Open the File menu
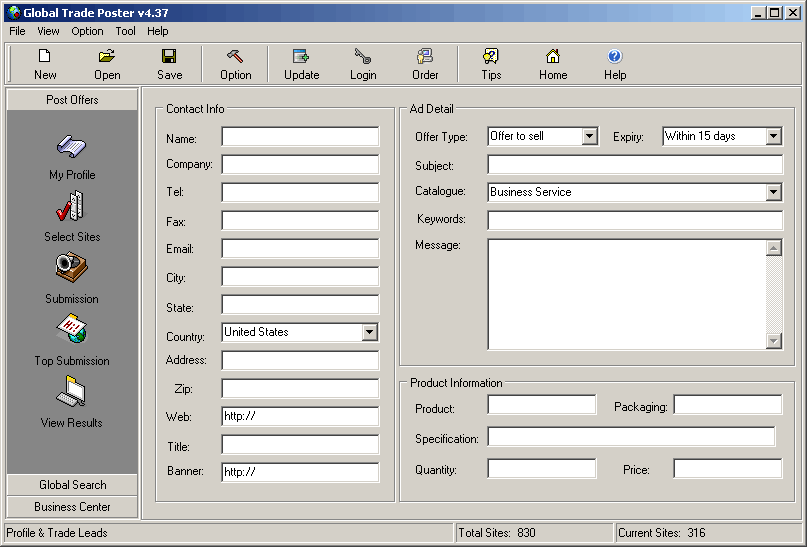 [17, 31]
